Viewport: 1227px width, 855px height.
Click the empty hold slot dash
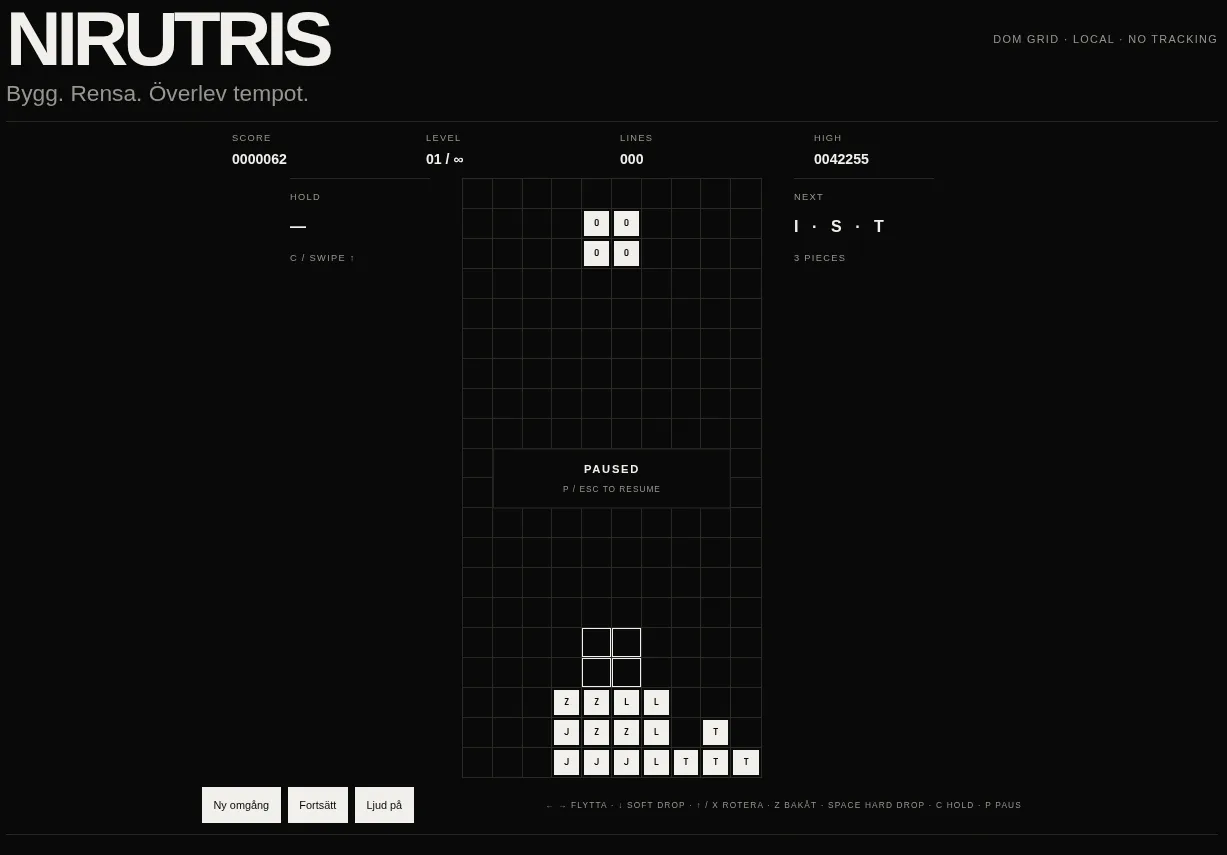tap(298, 227)
